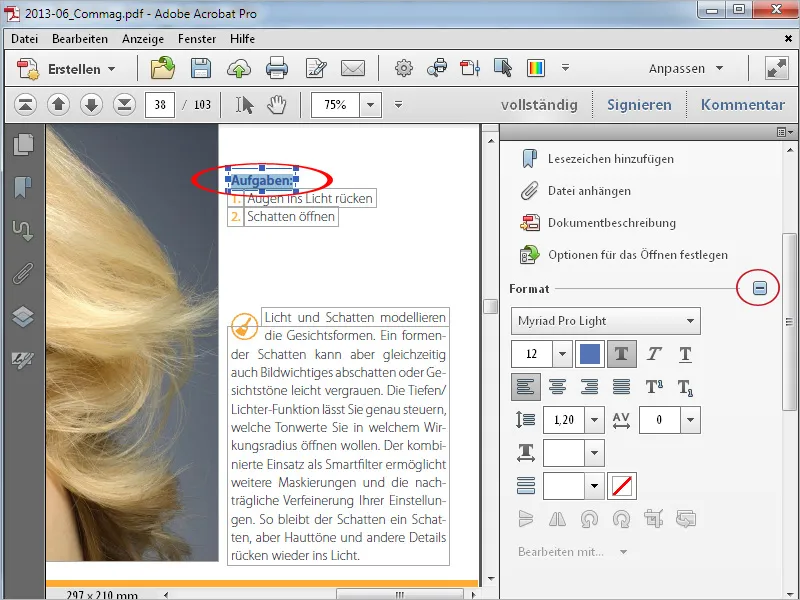Click the select object monitor cursor icon

[503, 68]
